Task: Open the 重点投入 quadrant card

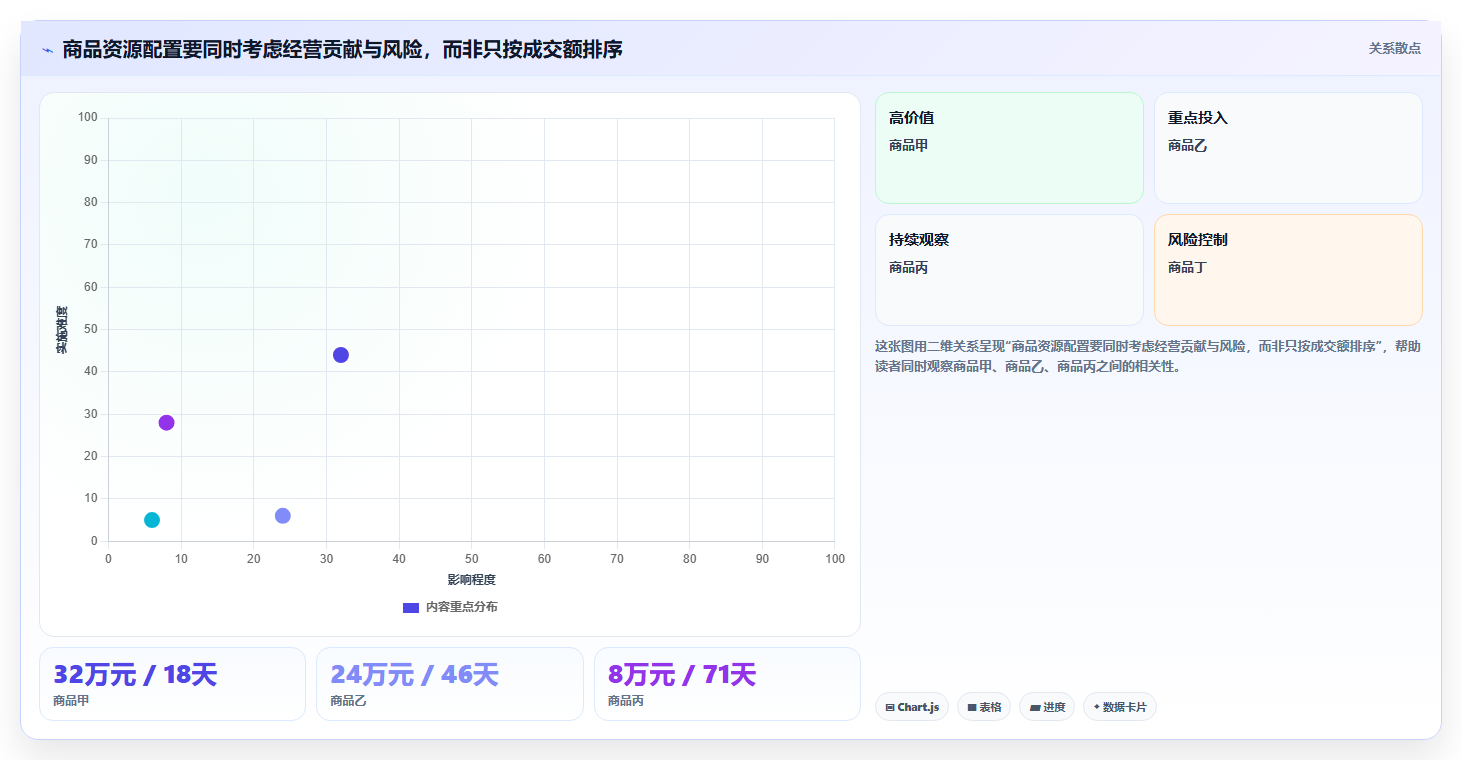Action: click(x=1288, y=148)
